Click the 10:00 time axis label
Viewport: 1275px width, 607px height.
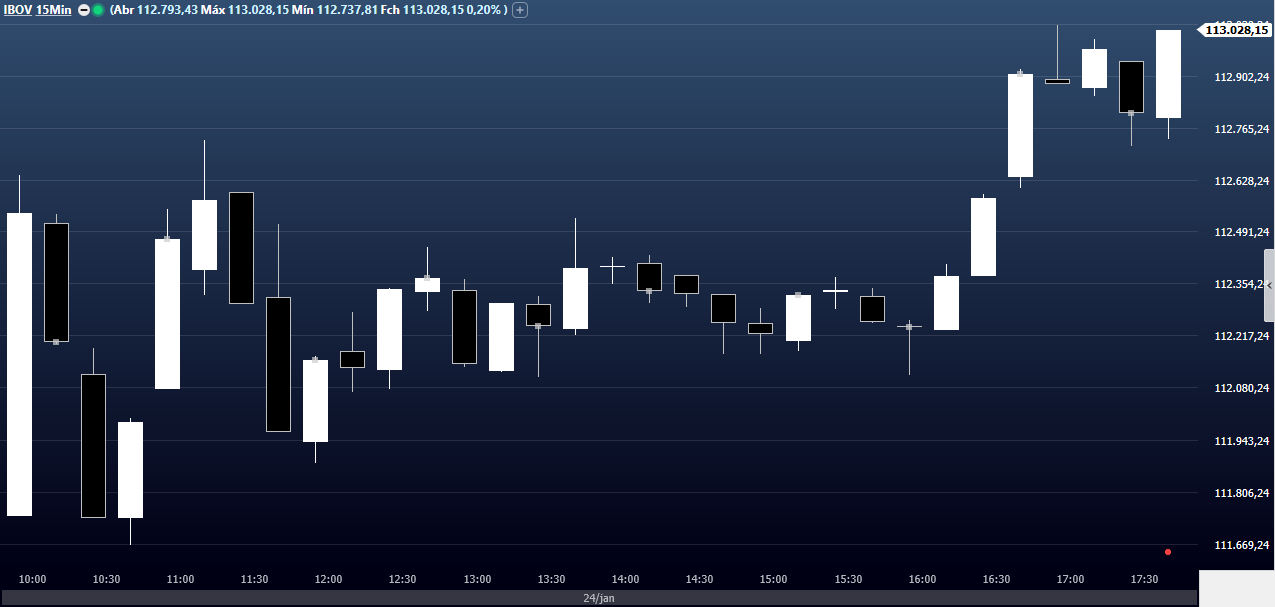[33, 579]
